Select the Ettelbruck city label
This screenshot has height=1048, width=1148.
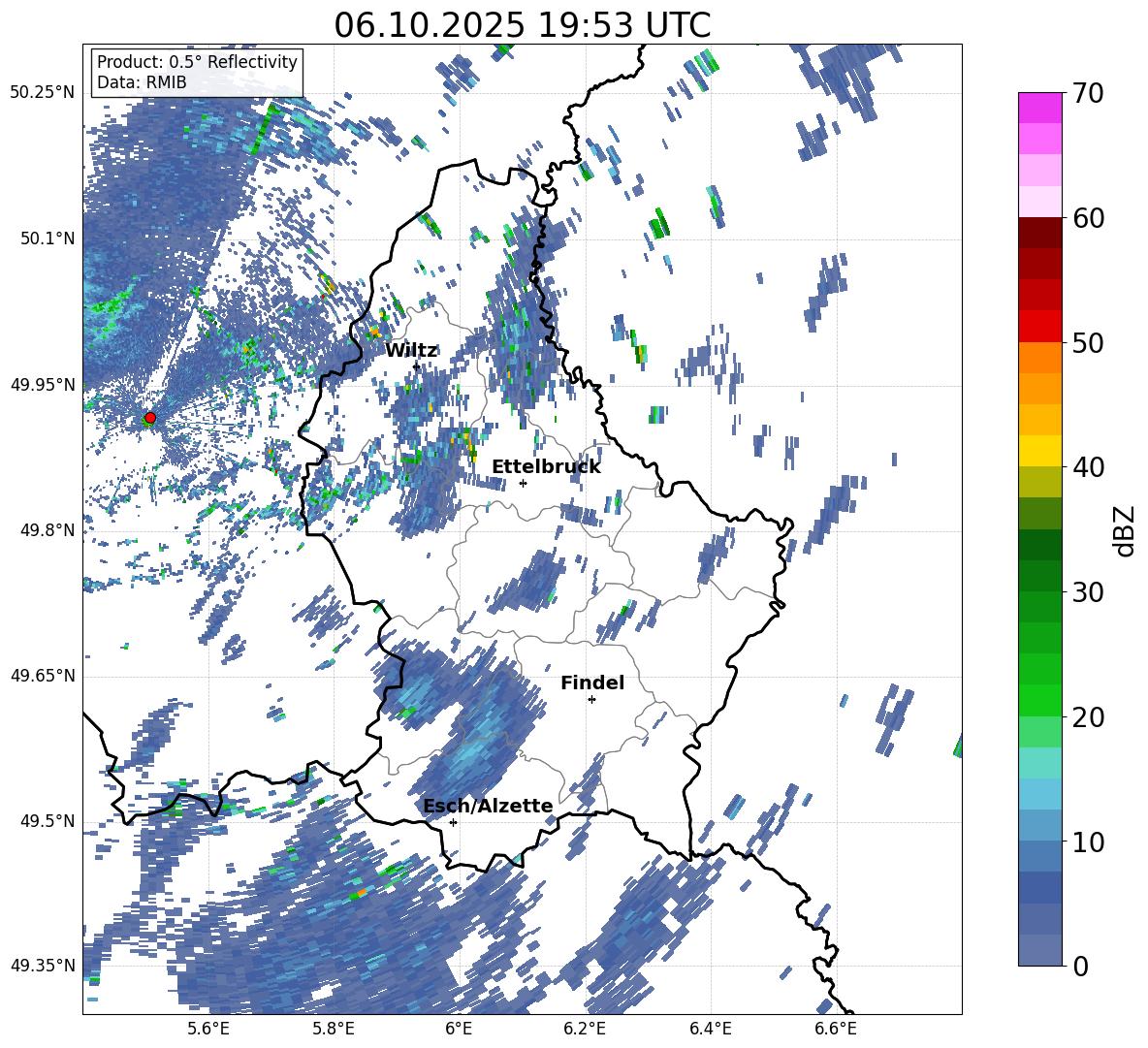(x=546, y=467)
